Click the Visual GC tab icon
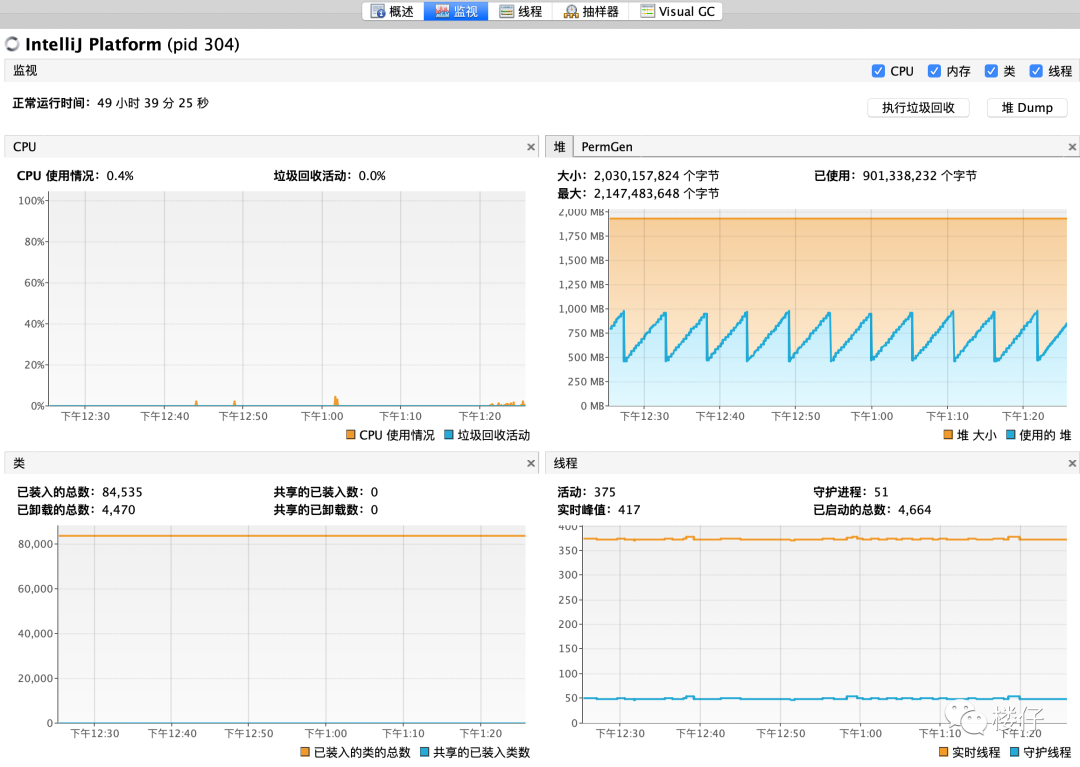The image size is (1080, 767). click(x=647, y=11)
